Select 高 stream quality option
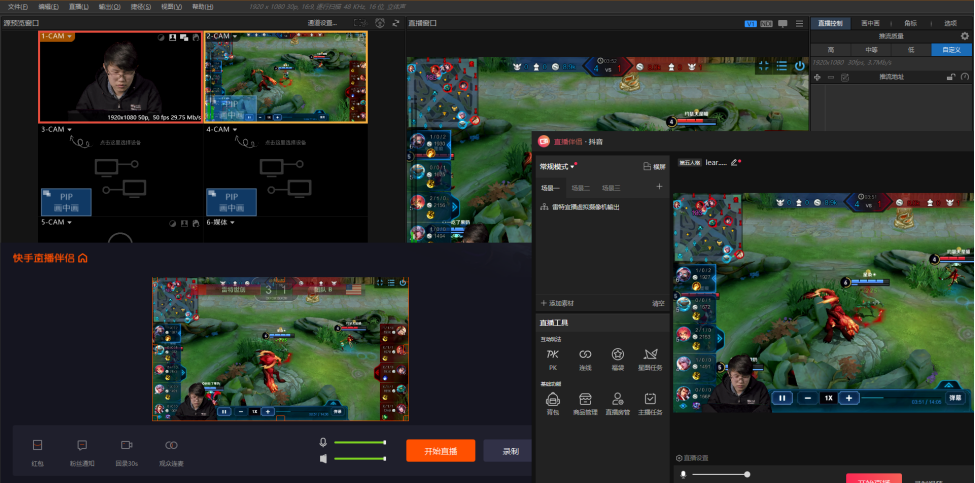 (x=831, y=50)
